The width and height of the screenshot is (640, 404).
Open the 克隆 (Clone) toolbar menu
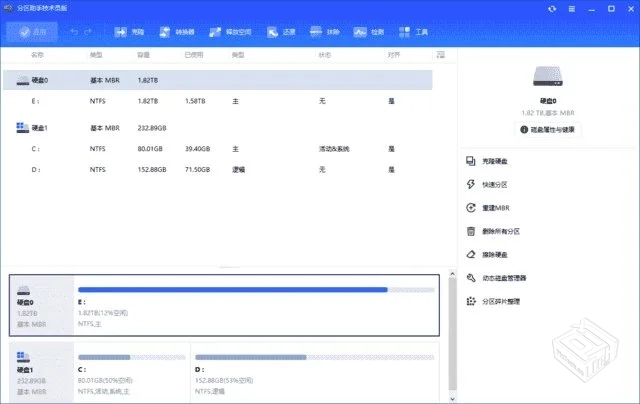point(129,32)
